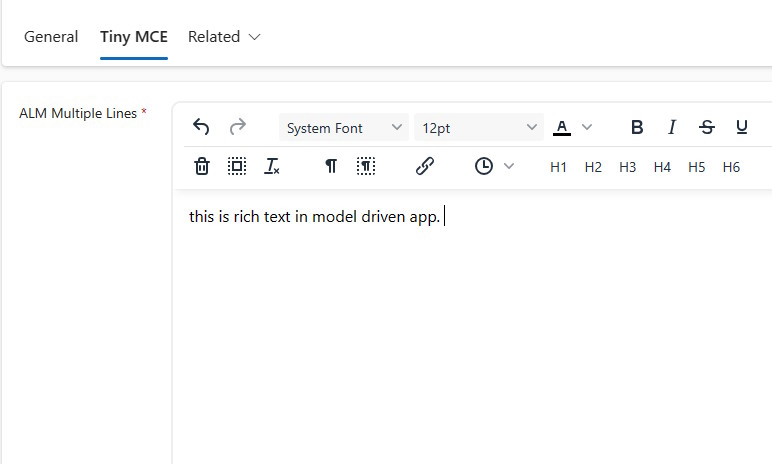Insert date/time with the clock icon

click(x=483, y=166)
